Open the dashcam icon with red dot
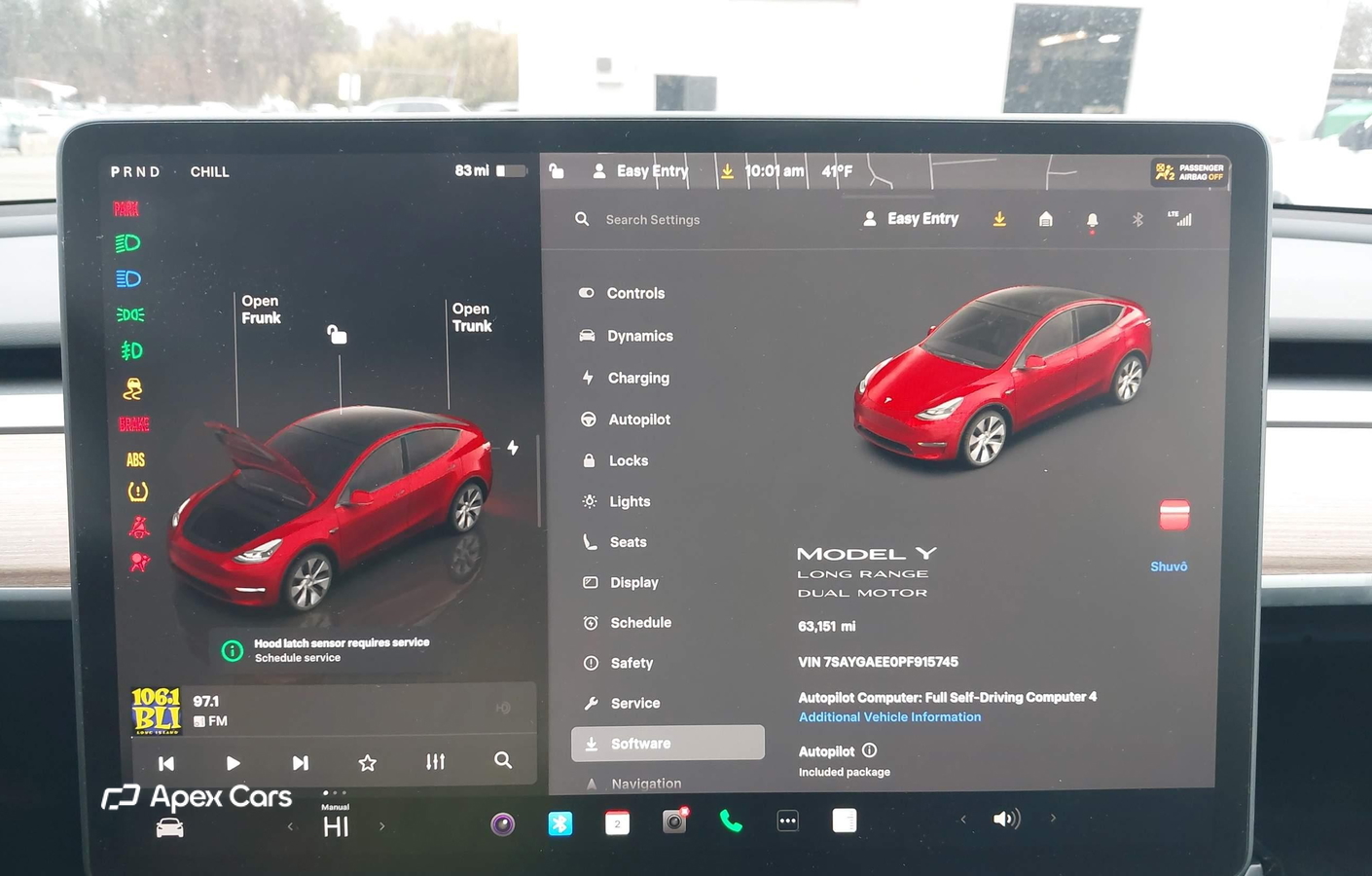The image size is (1372, 876). [x=674, y=821]
